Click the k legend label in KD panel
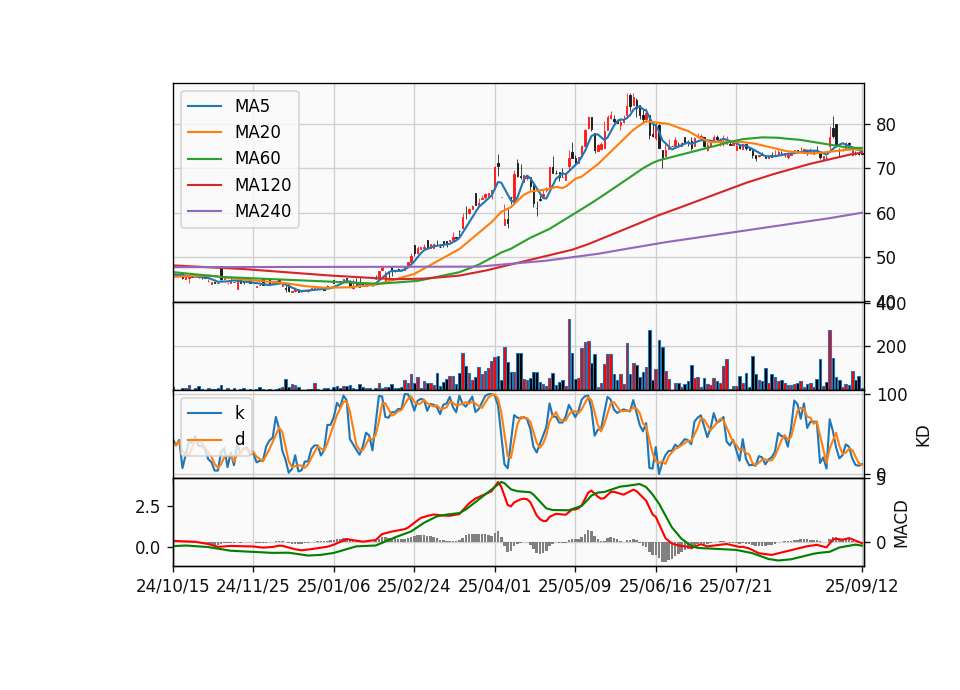 (239, 413)
